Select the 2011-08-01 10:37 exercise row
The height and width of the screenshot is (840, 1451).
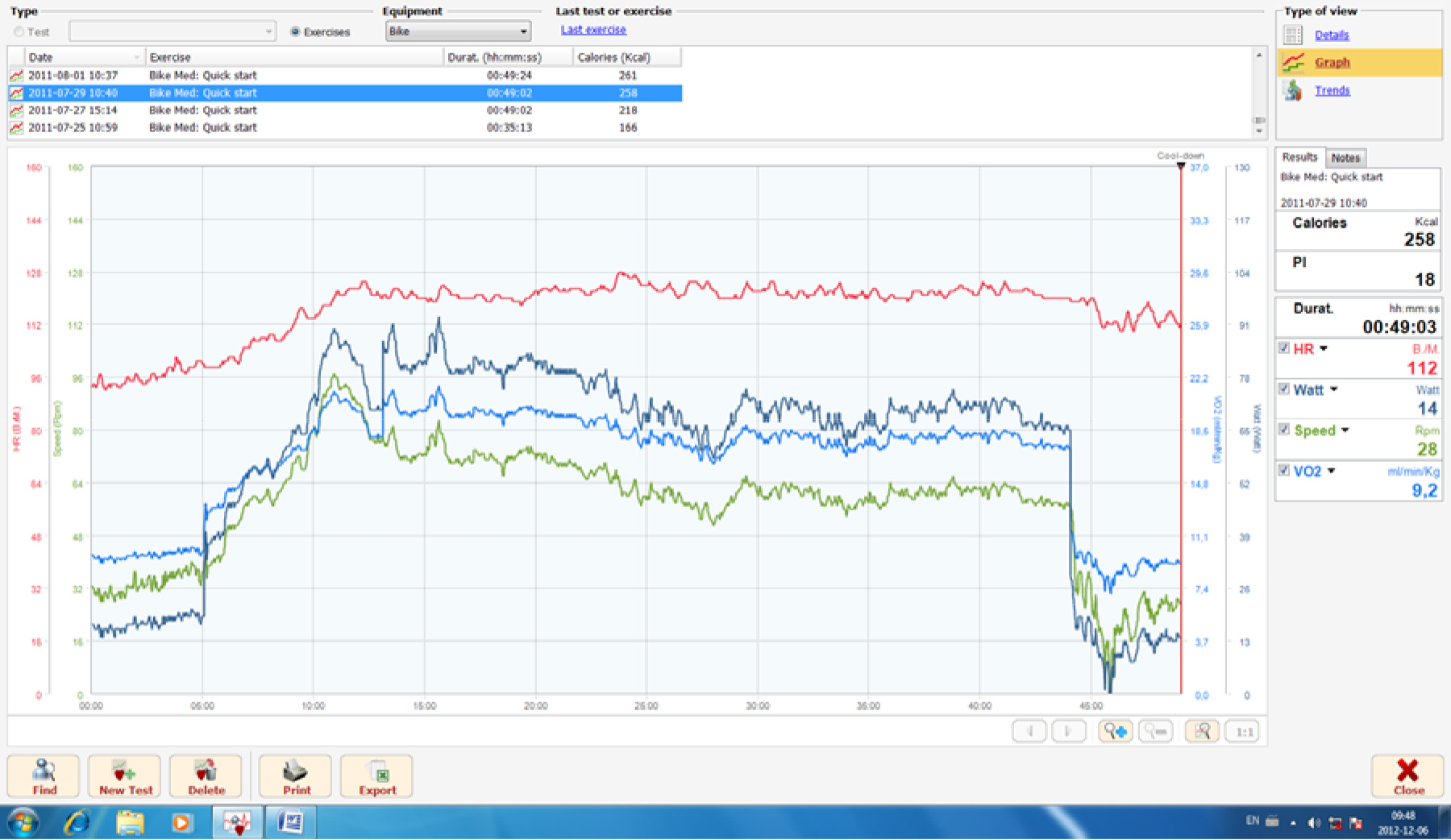202,75
